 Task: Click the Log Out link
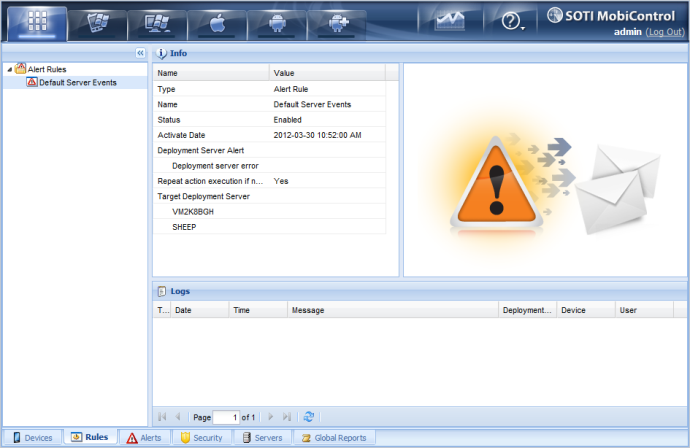(665, 32)
